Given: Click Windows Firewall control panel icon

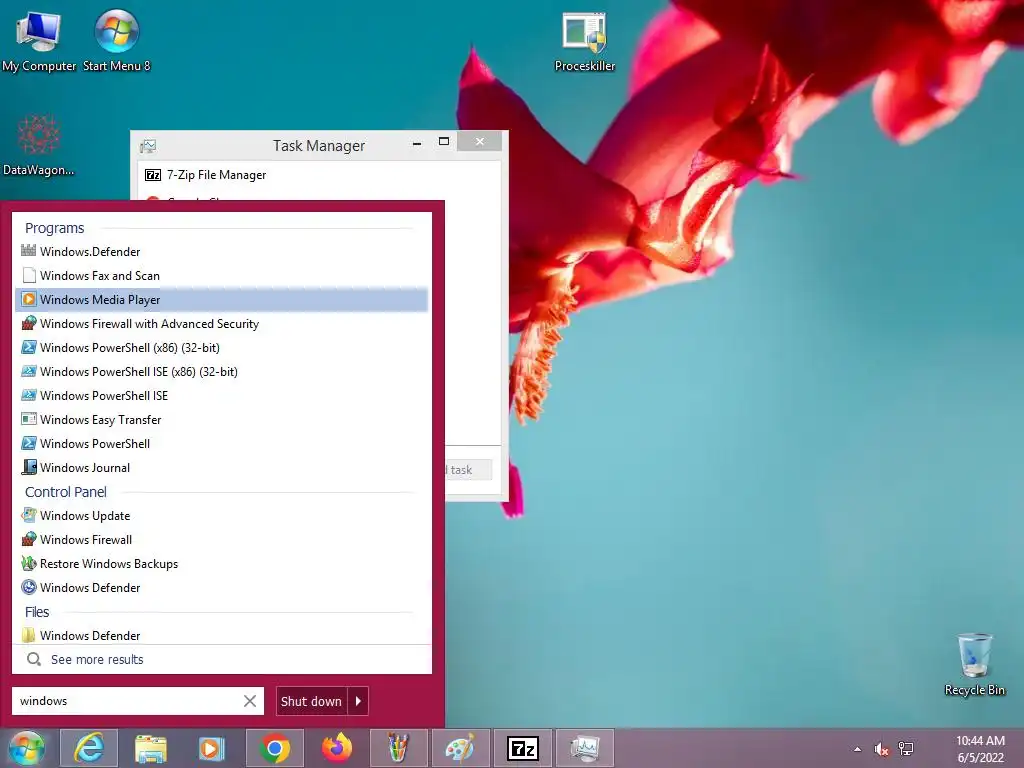Looking at the screenshot, I should [x=29, y=539].
